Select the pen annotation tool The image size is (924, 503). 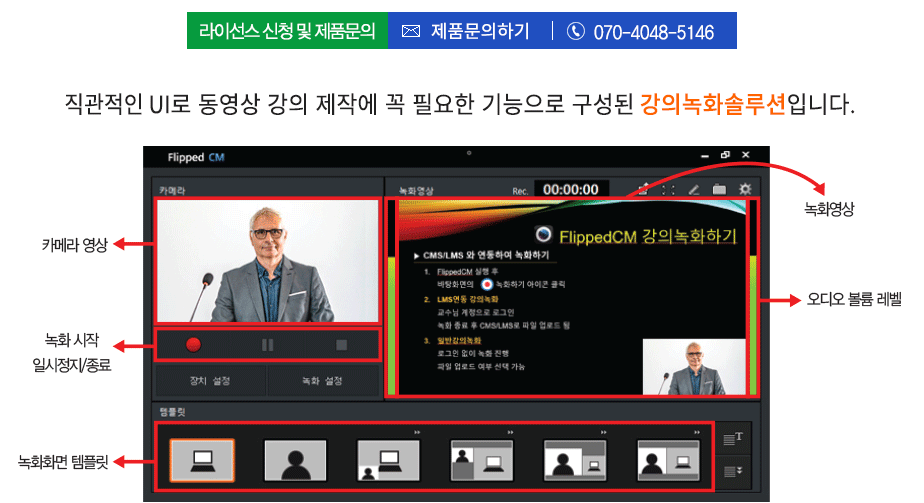pyautogui.click(x=694, y=188)
